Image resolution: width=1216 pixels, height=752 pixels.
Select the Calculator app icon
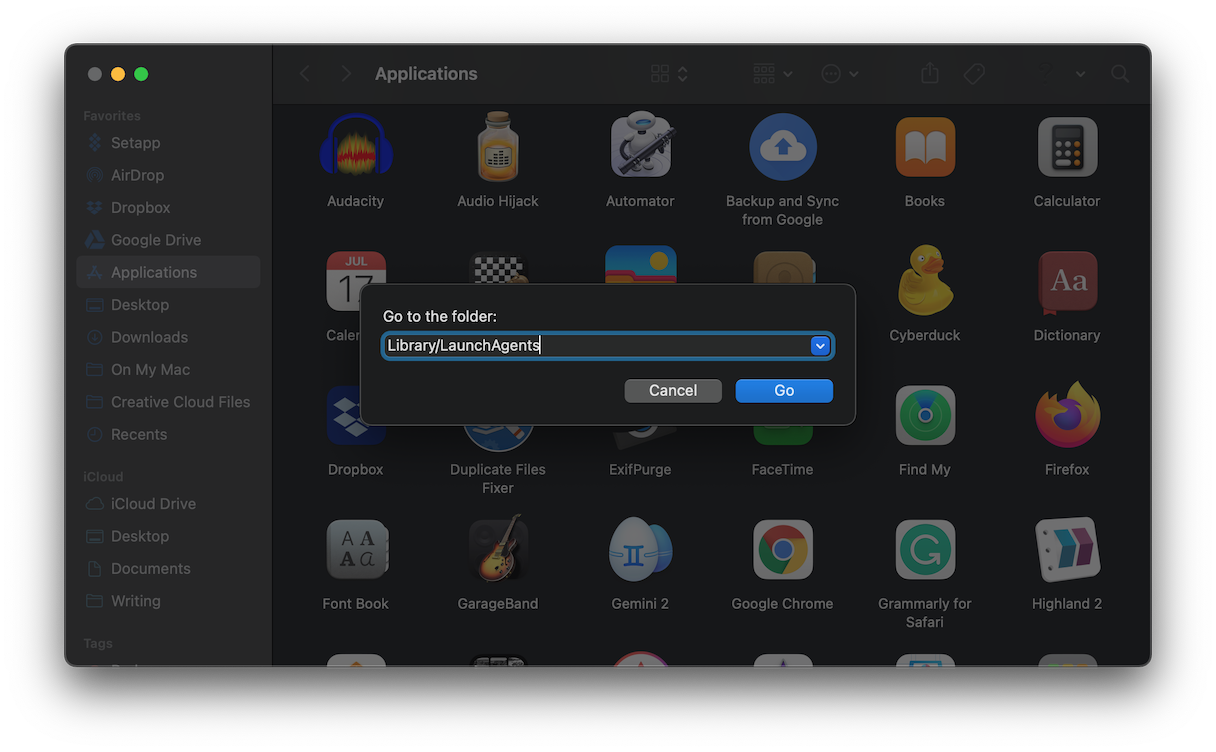tap(1067, 147)
